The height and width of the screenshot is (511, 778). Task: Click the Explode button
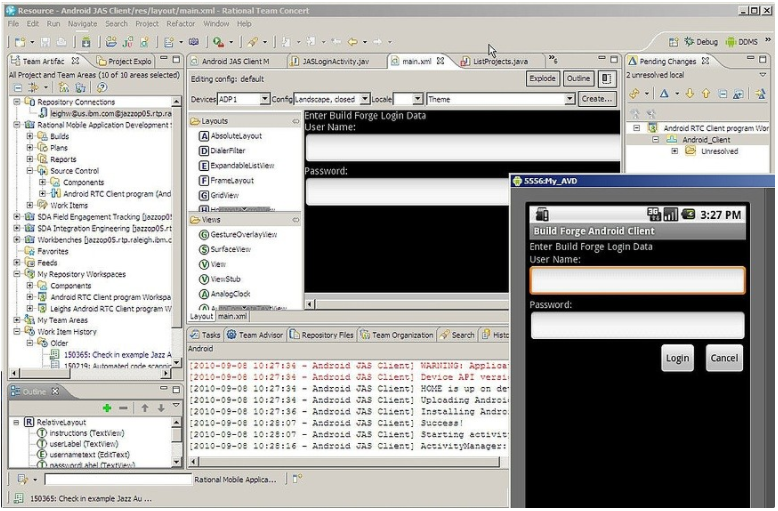542,78
